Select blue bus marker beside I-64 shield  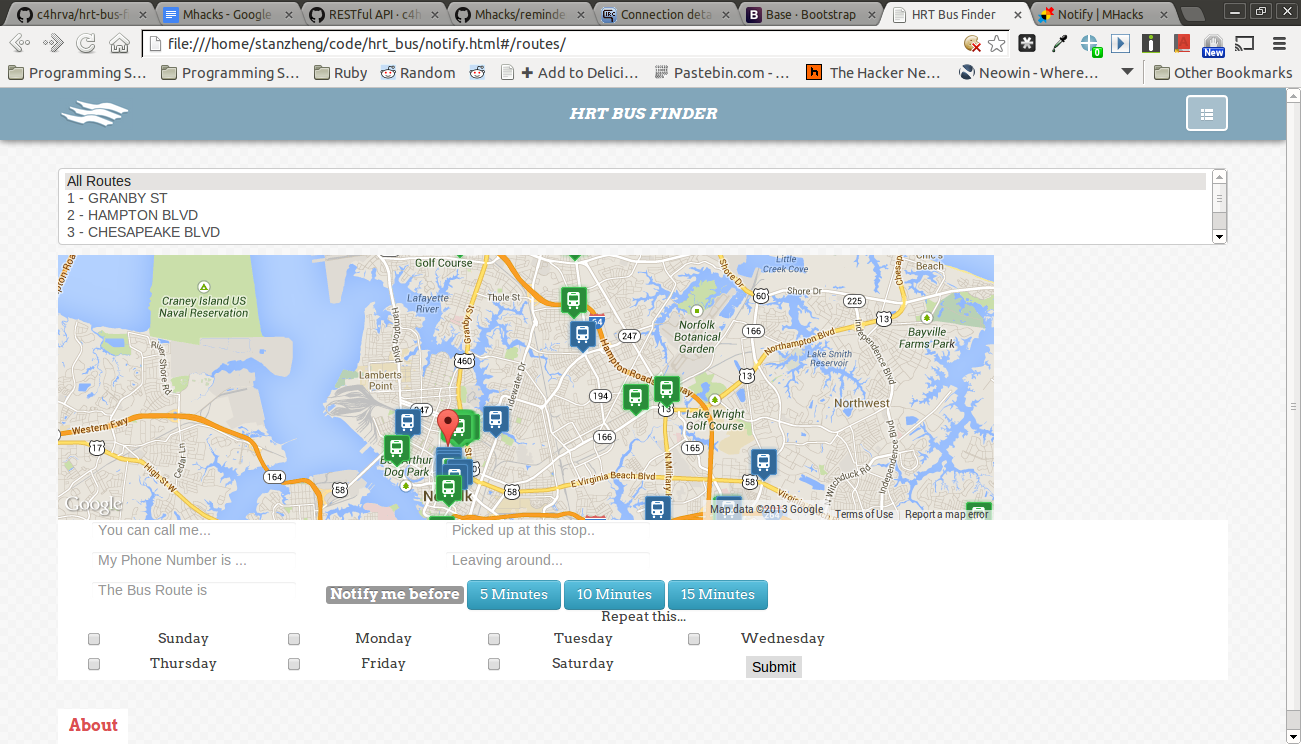click(583, 335)
